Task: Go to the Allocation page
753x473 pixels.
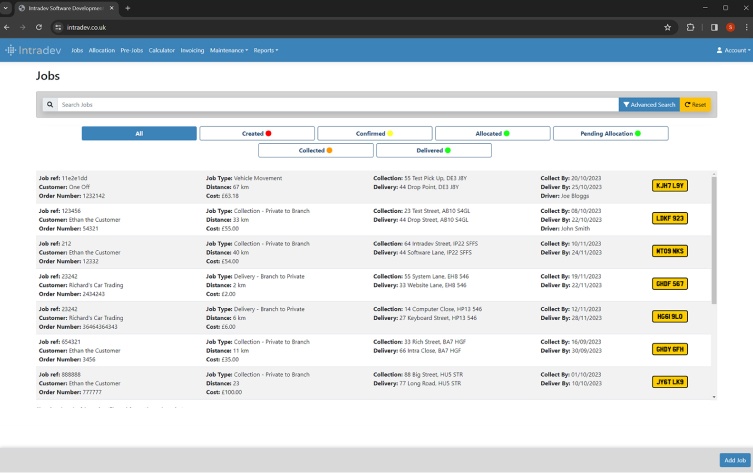Action: click(x=102, y=50)
